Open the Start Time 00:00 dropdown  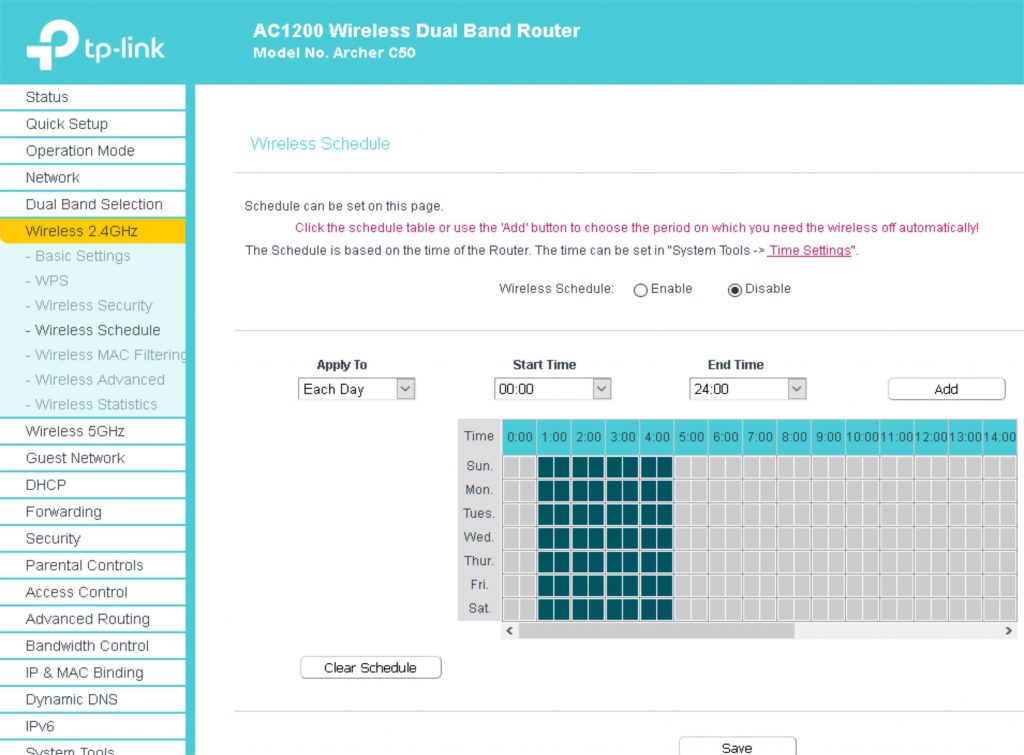(552, 389)
